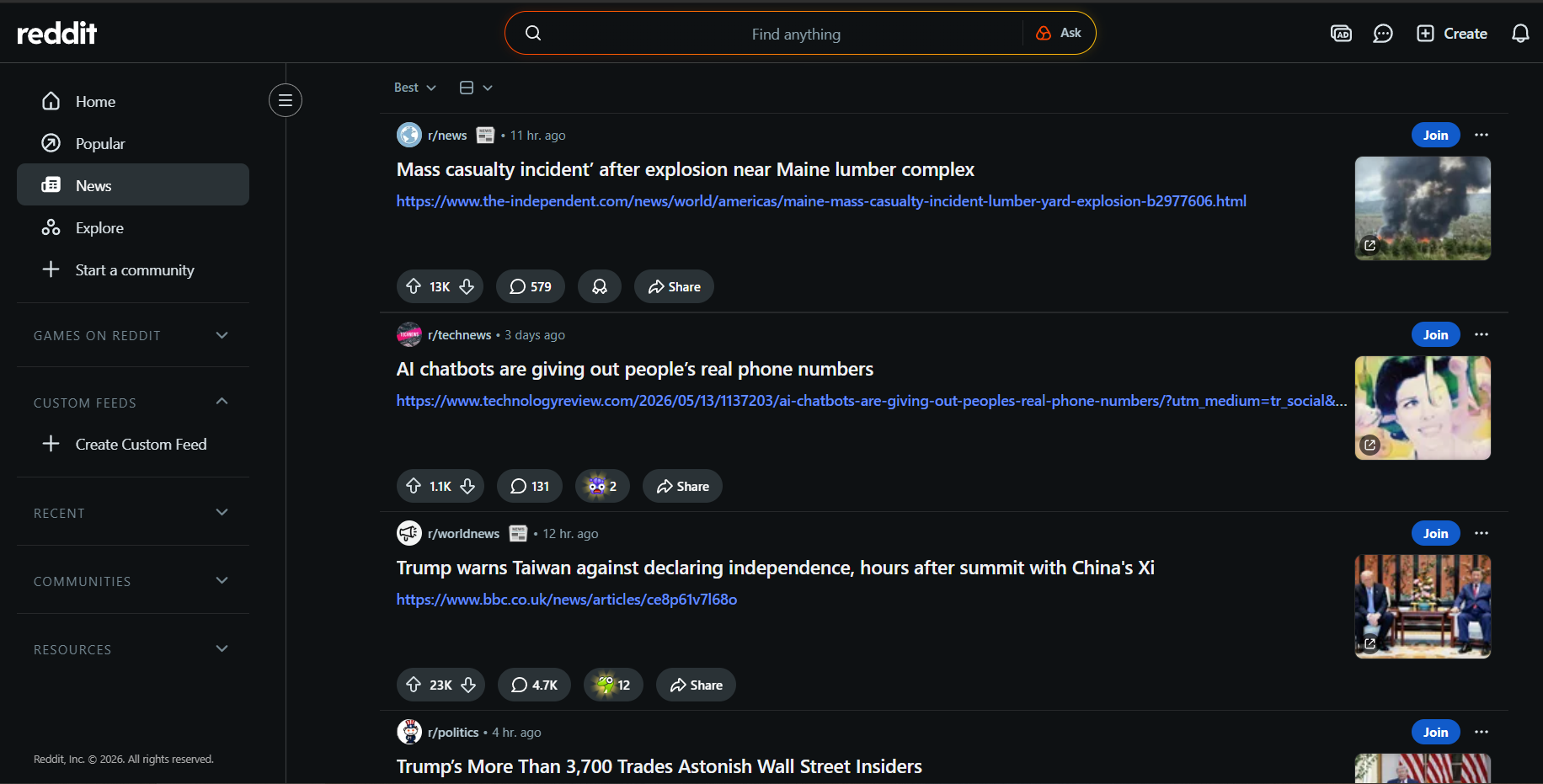
Task: Give an award to the Maine explosion post
Action: [600, 286]
